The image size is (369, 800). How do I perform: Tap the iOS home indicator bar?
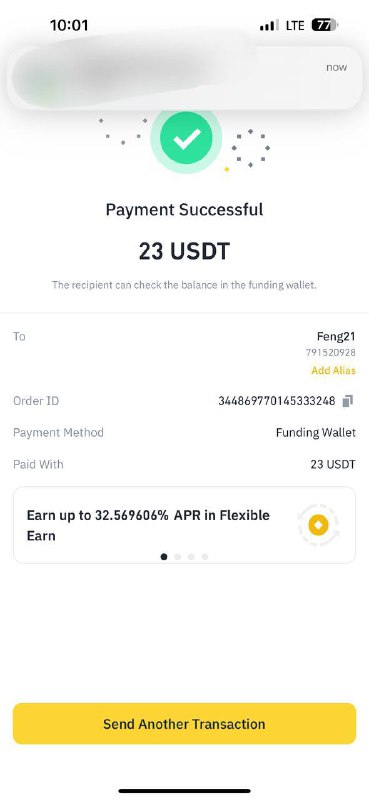click(x=185, y=791)
